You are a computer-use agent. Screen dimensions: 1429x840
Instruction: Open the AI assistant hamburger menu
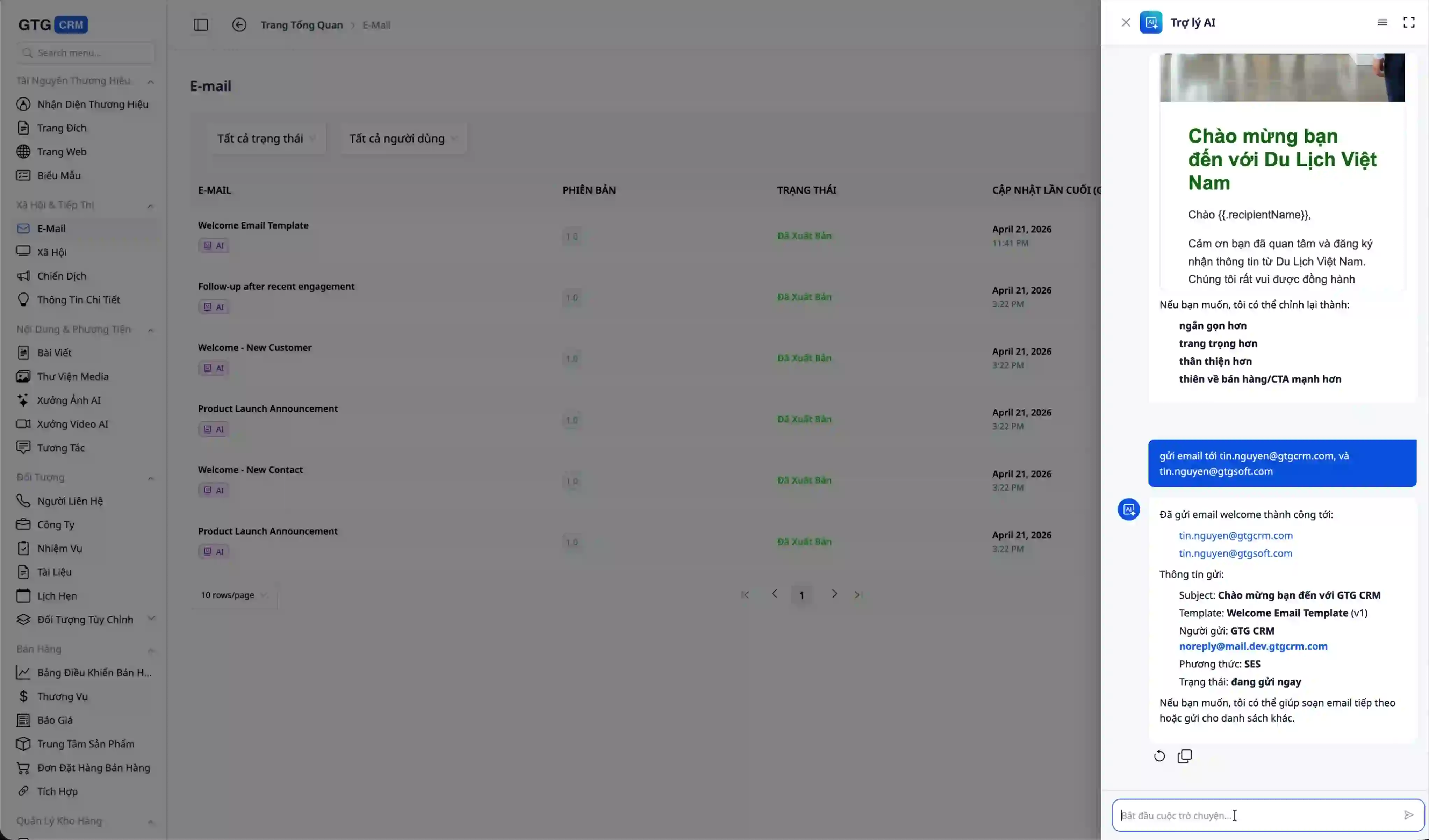1382,23
